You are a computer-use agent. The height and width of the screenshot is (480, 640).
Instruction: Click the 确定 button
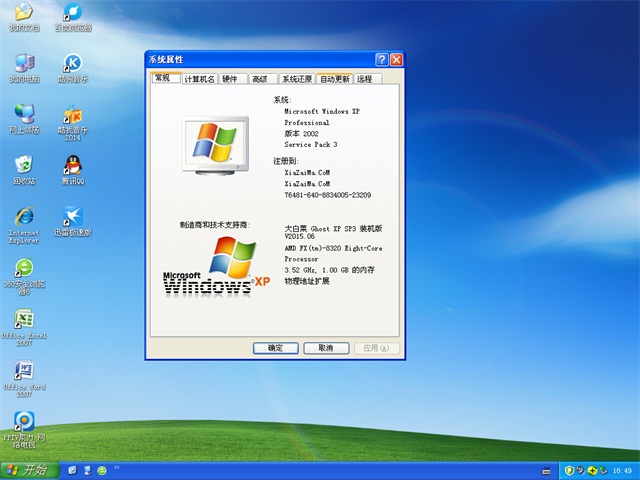(275, 348)
